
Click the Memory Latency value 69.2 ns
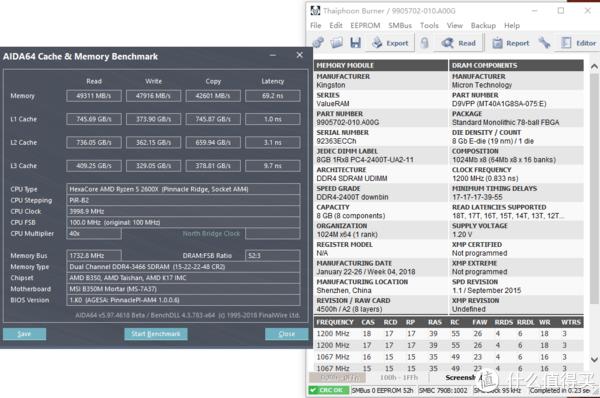(x=272, y=96)
